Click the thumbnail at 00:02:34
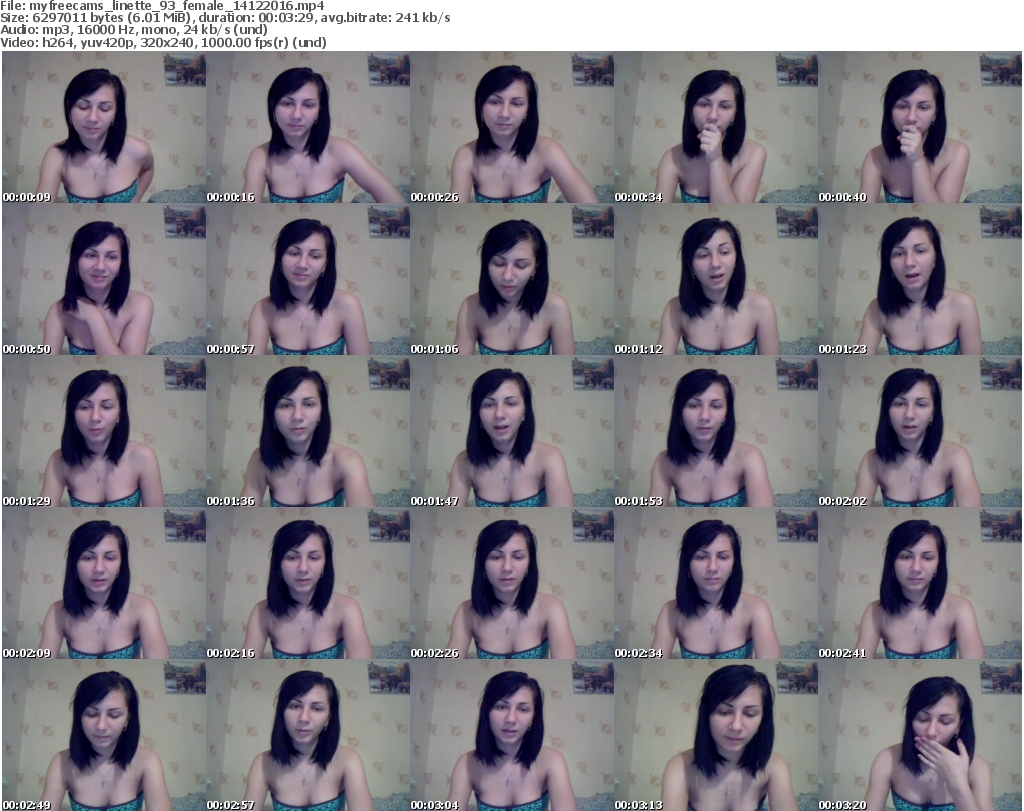 click(x=716, y=583)
